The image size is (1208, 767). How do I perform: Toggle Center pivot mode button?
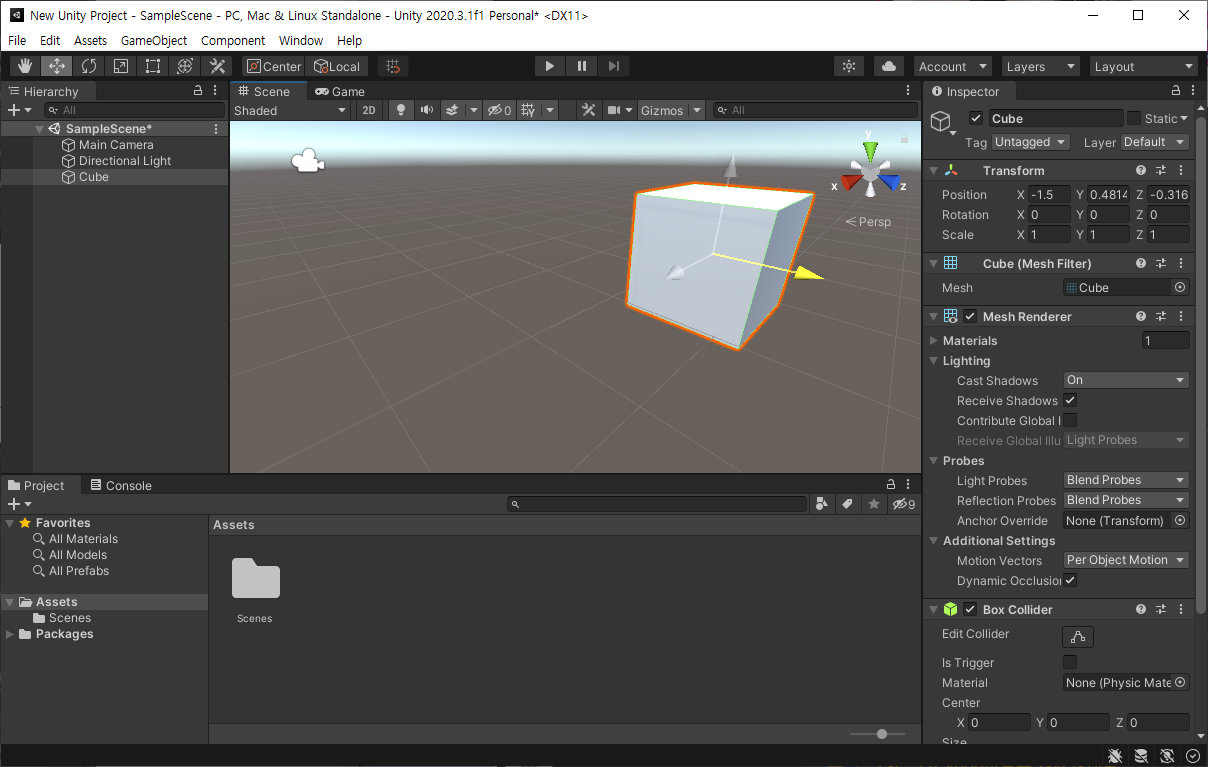(274, 66)
